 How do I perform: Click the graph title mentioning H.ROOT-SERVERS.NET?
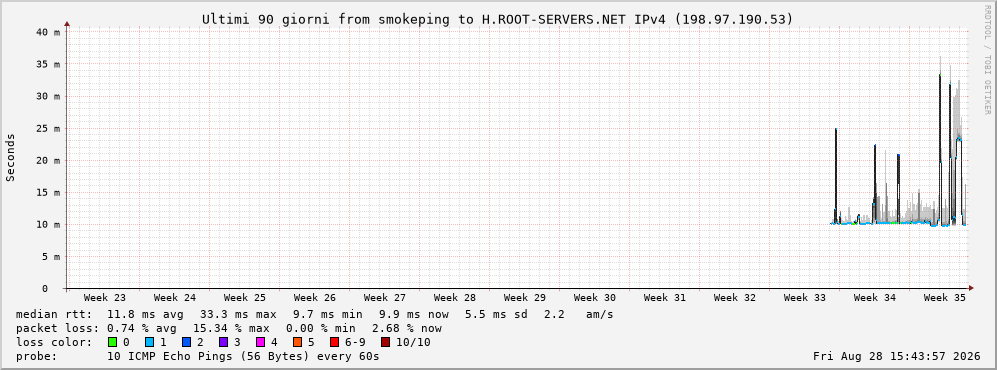(x=498, y=20)
